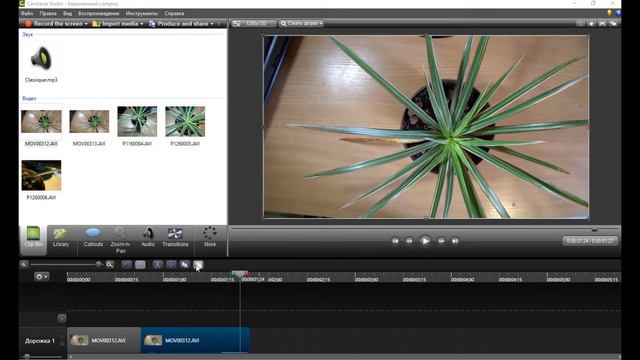Viewport: 640px width, 360px height.
Task: Open the Правка menu
Action: coord(48,13)
